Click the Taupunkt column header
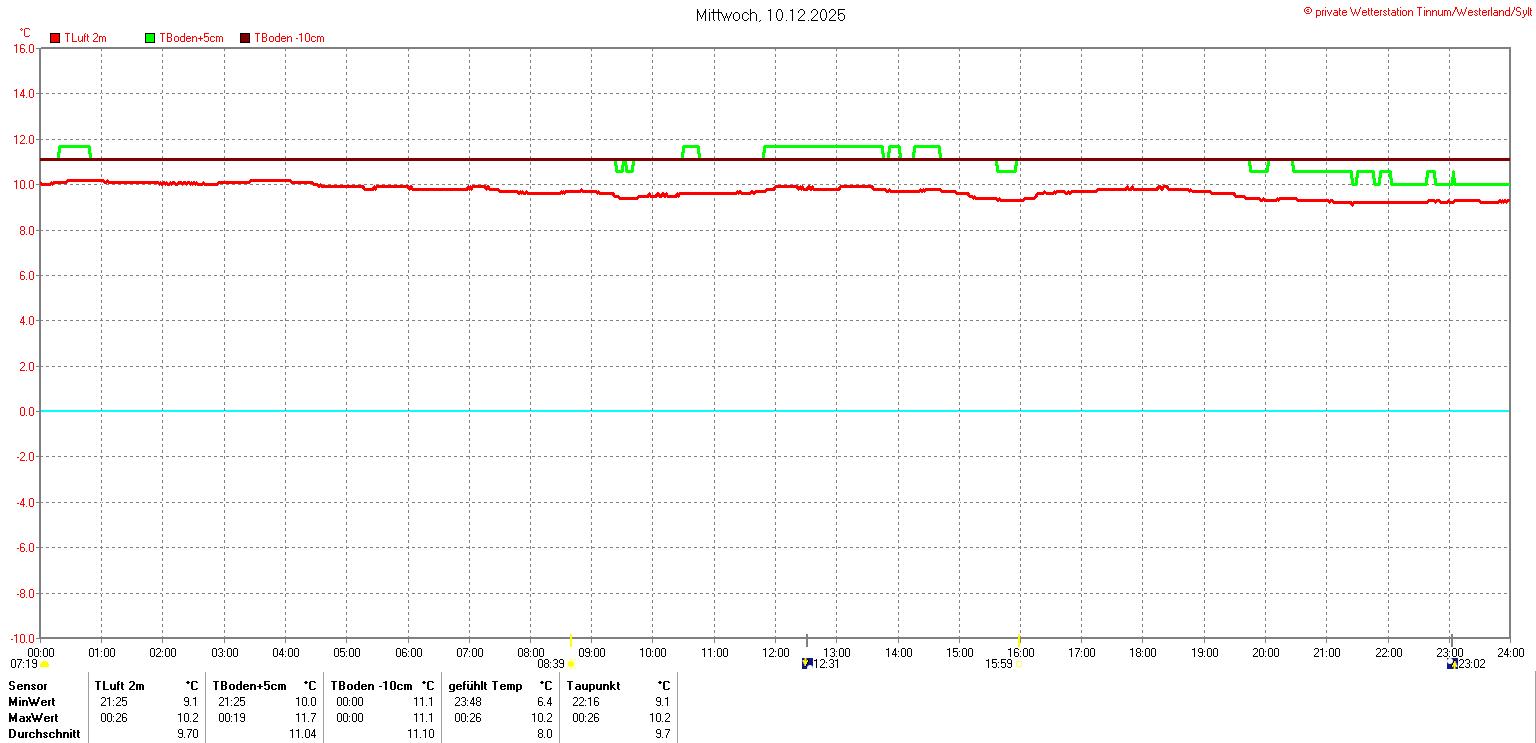This screenshot has height=743, width=1536. [x=593, y=686]
